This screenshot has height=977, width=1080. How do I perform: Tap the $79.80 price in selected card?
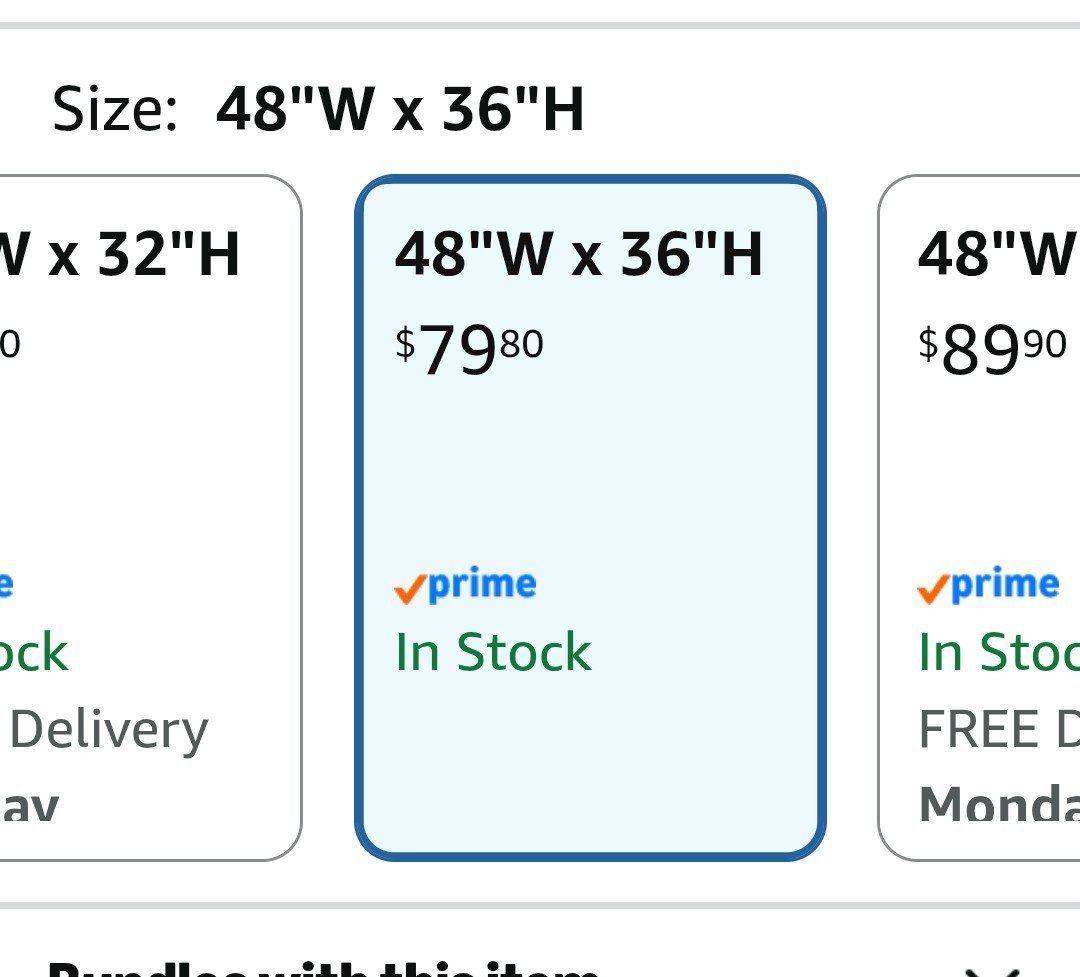[469, 349]
